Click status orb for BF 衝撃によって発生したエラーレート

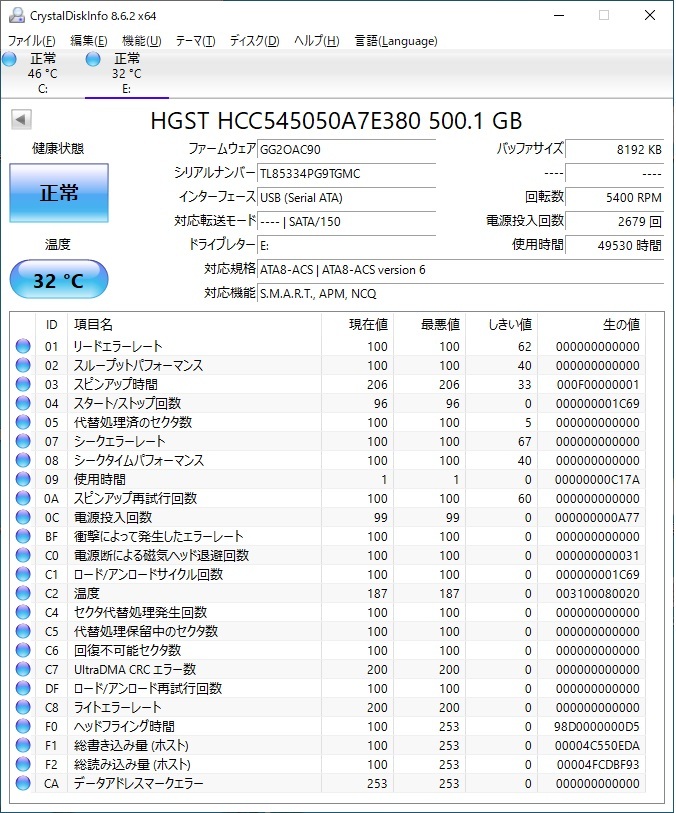(x=23, y=536)
